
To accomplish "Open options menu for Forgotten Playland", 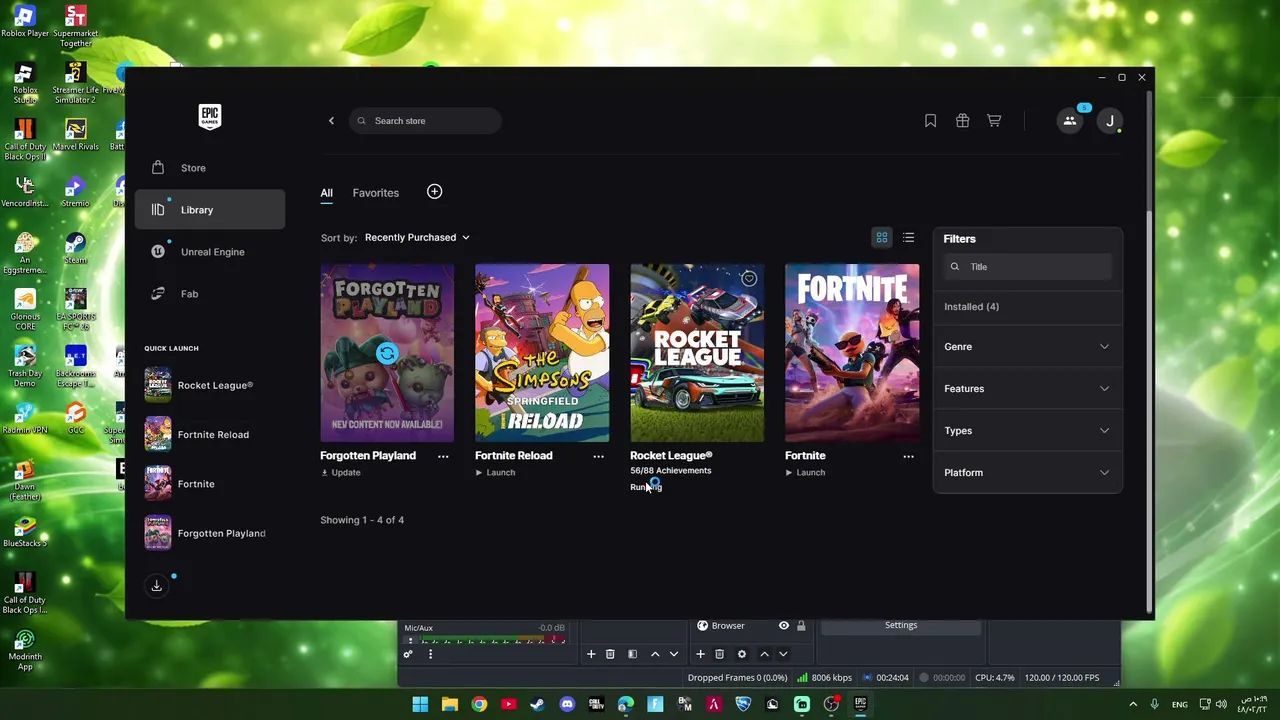I will pos(443,456).
